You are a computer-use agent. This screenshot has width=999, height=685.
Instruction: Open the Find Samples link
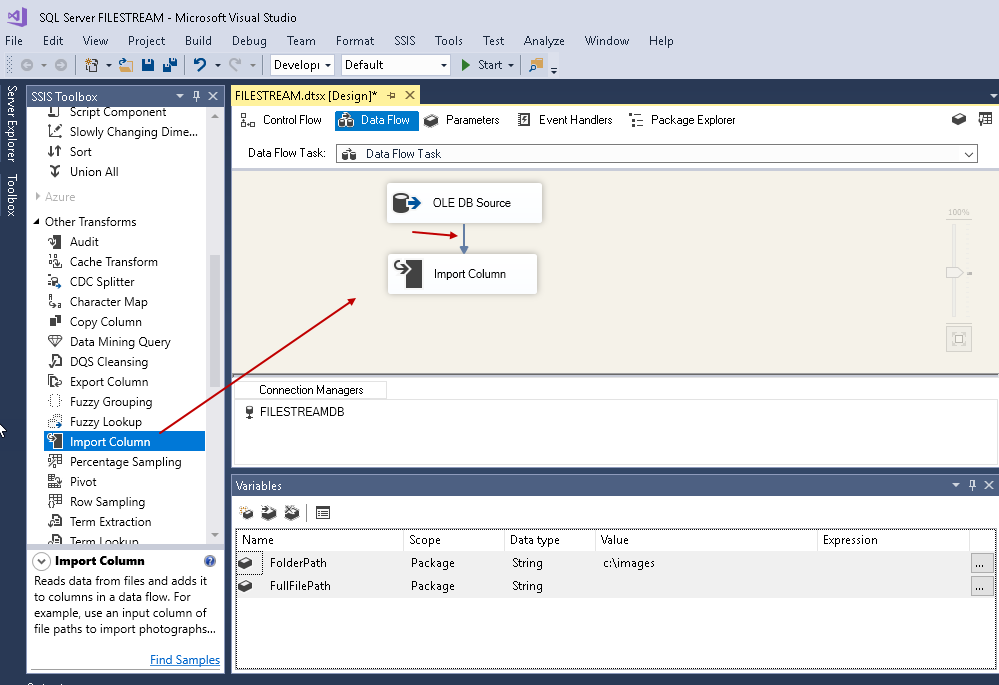click(185, 660)
